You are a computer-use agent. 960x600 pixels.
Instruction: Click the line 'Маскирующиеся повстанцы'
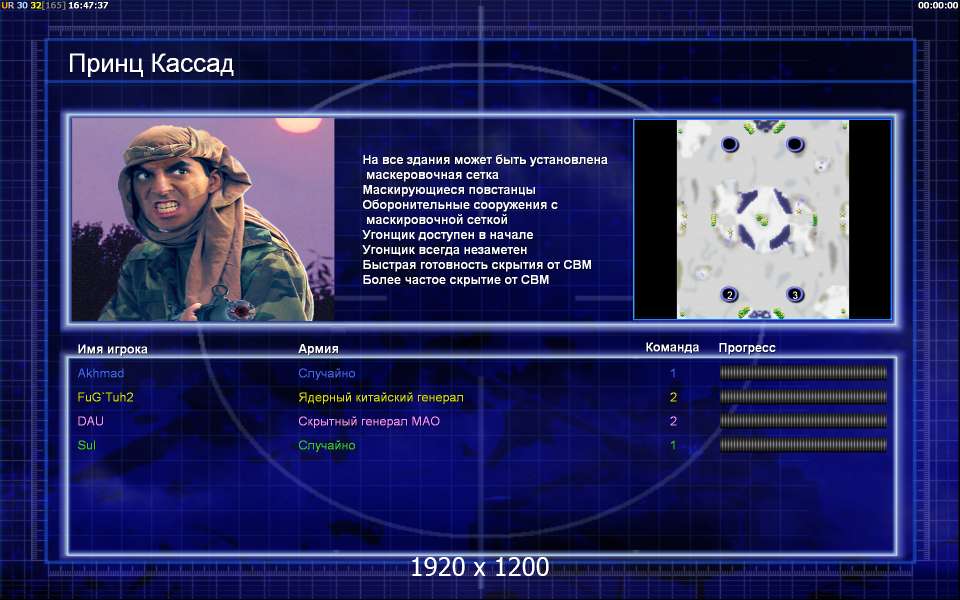tap(449, 190)
